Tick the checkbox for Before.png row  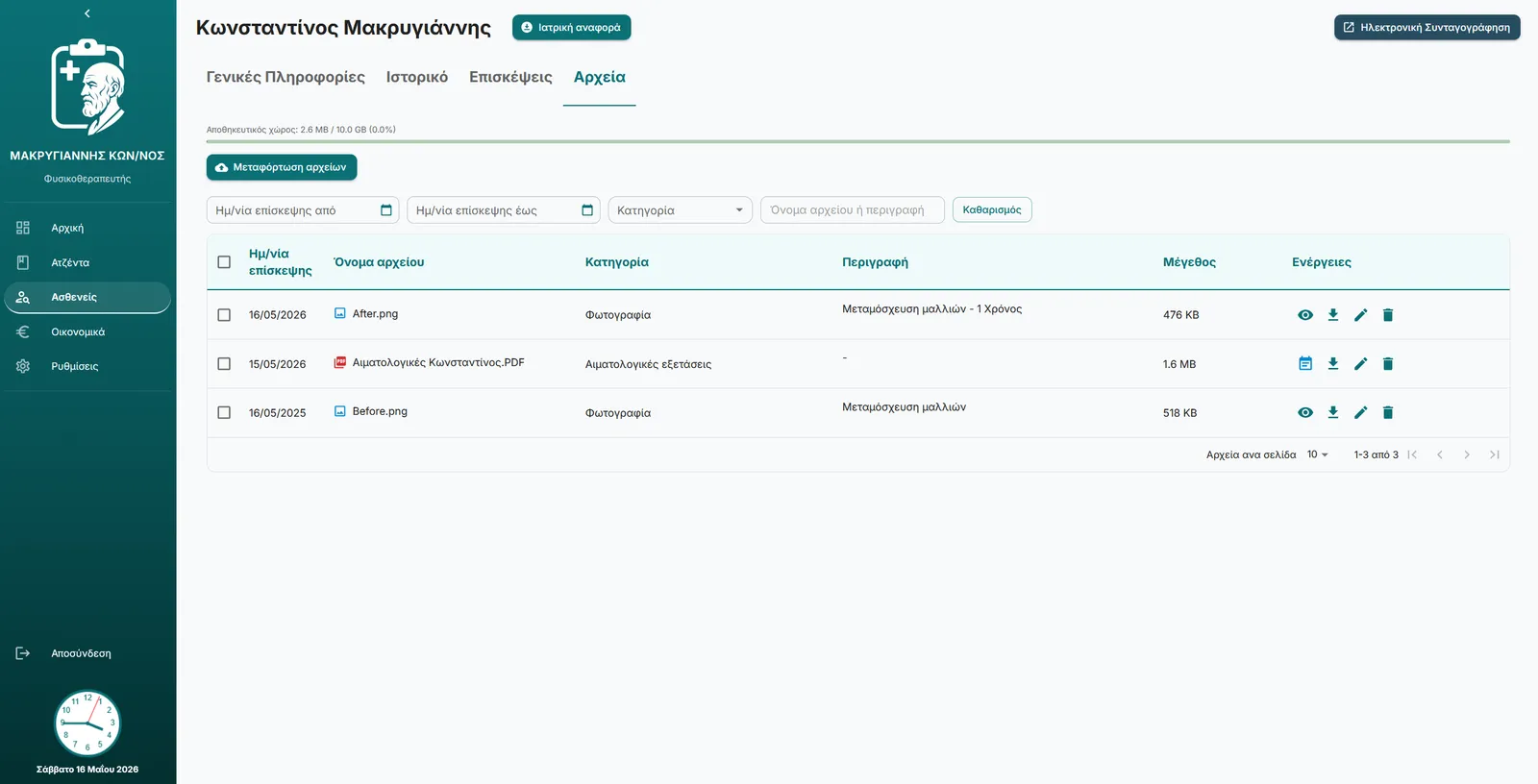click(224, 413)
